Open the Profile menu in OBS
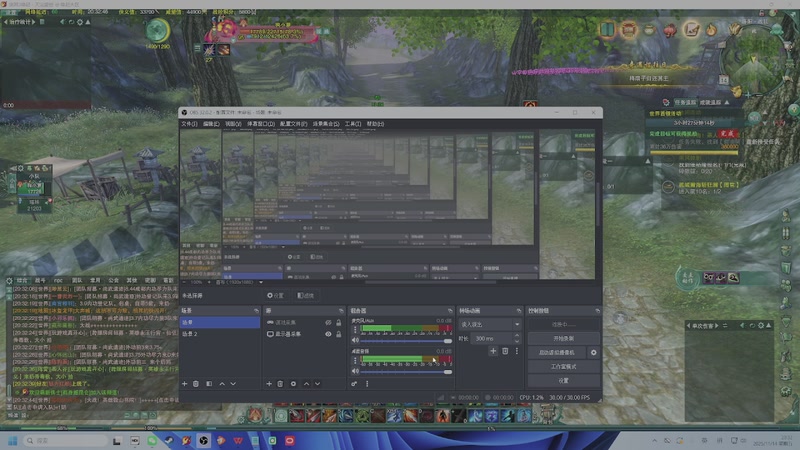This screenshot has width=800, height=450. pyautogui.click(x=293, y=124)
